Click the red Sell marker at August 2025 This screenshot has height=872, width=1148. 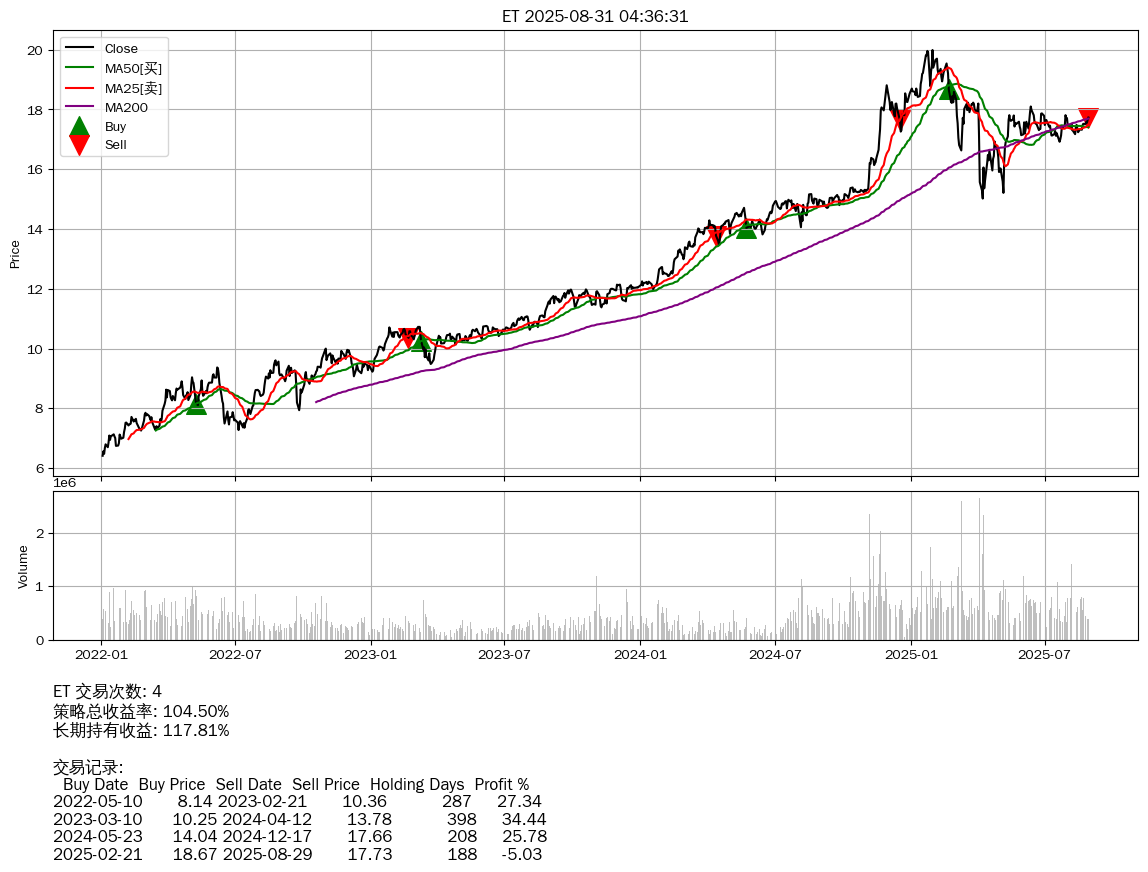[1088, 117]
